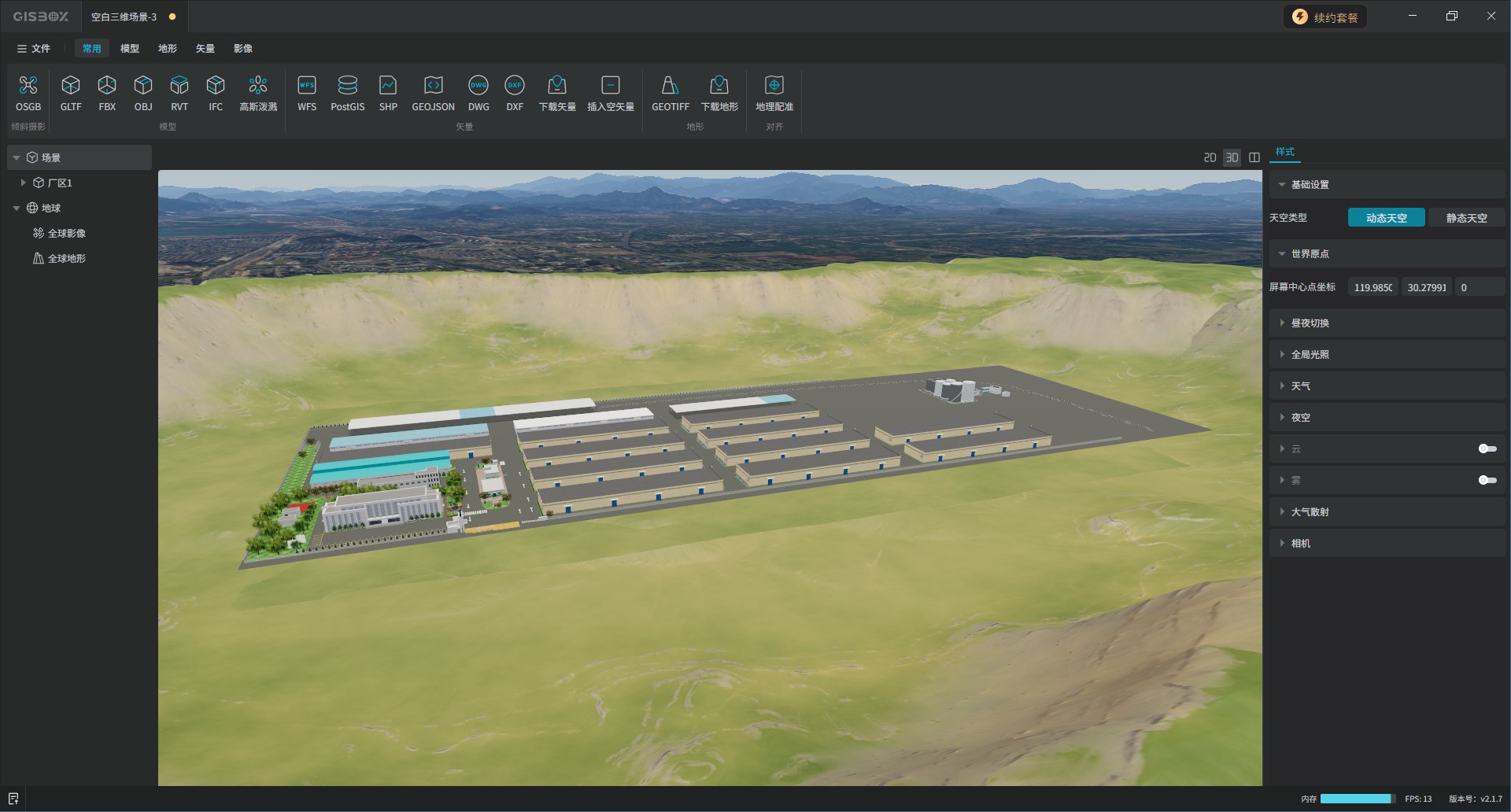Import OSGB oblique photography data
1511x812 pixels.
click(x=28, y=93)
